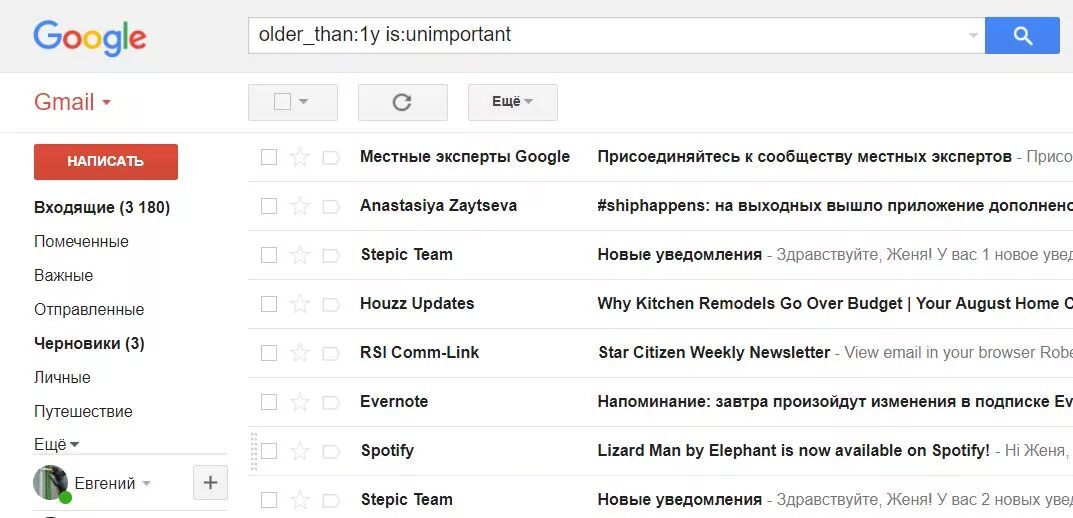
Task: Click the Google logo
Action: pos(90,38)
